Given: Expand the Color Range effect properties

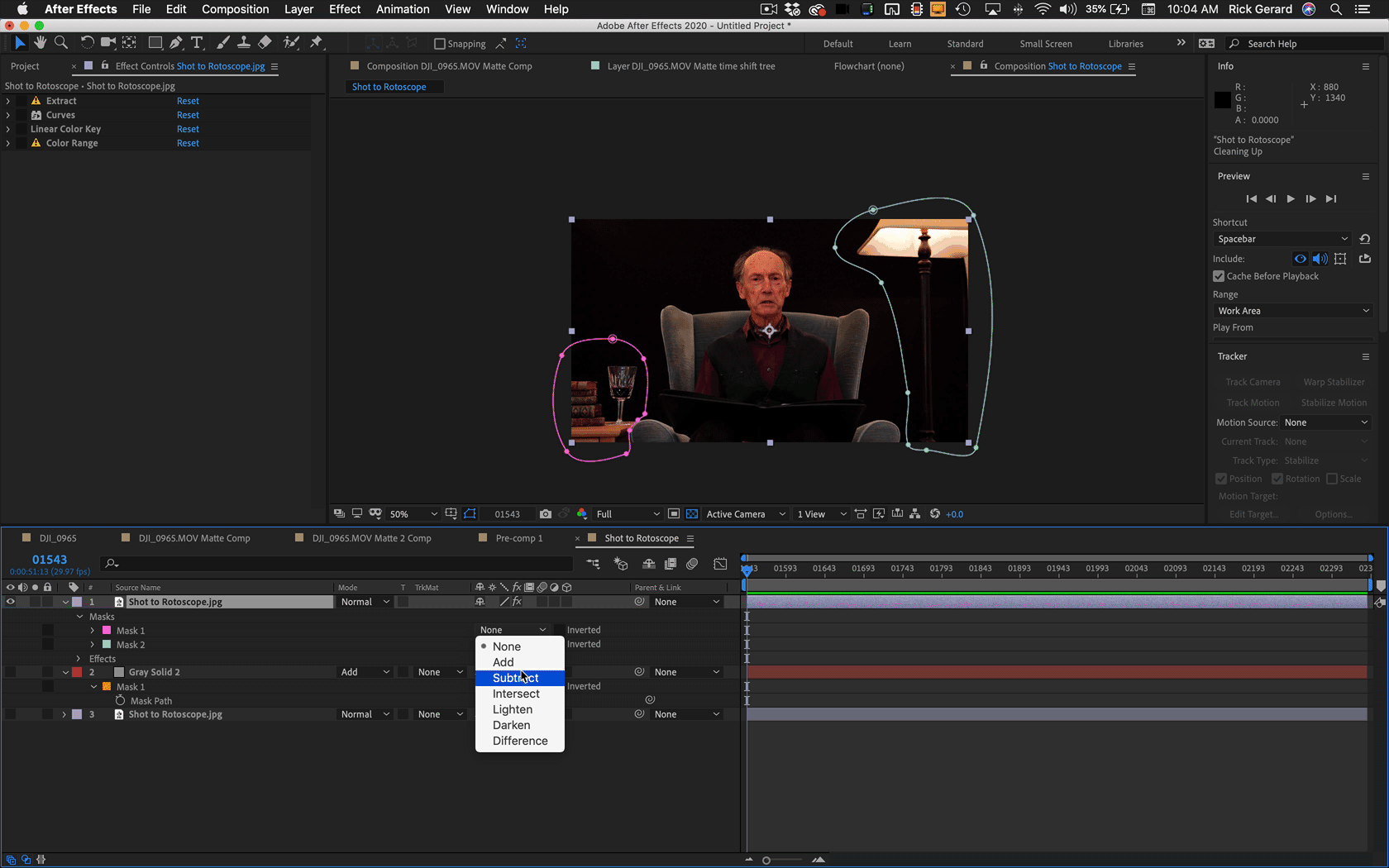Looking at the screenshot, I should point(8,143).
